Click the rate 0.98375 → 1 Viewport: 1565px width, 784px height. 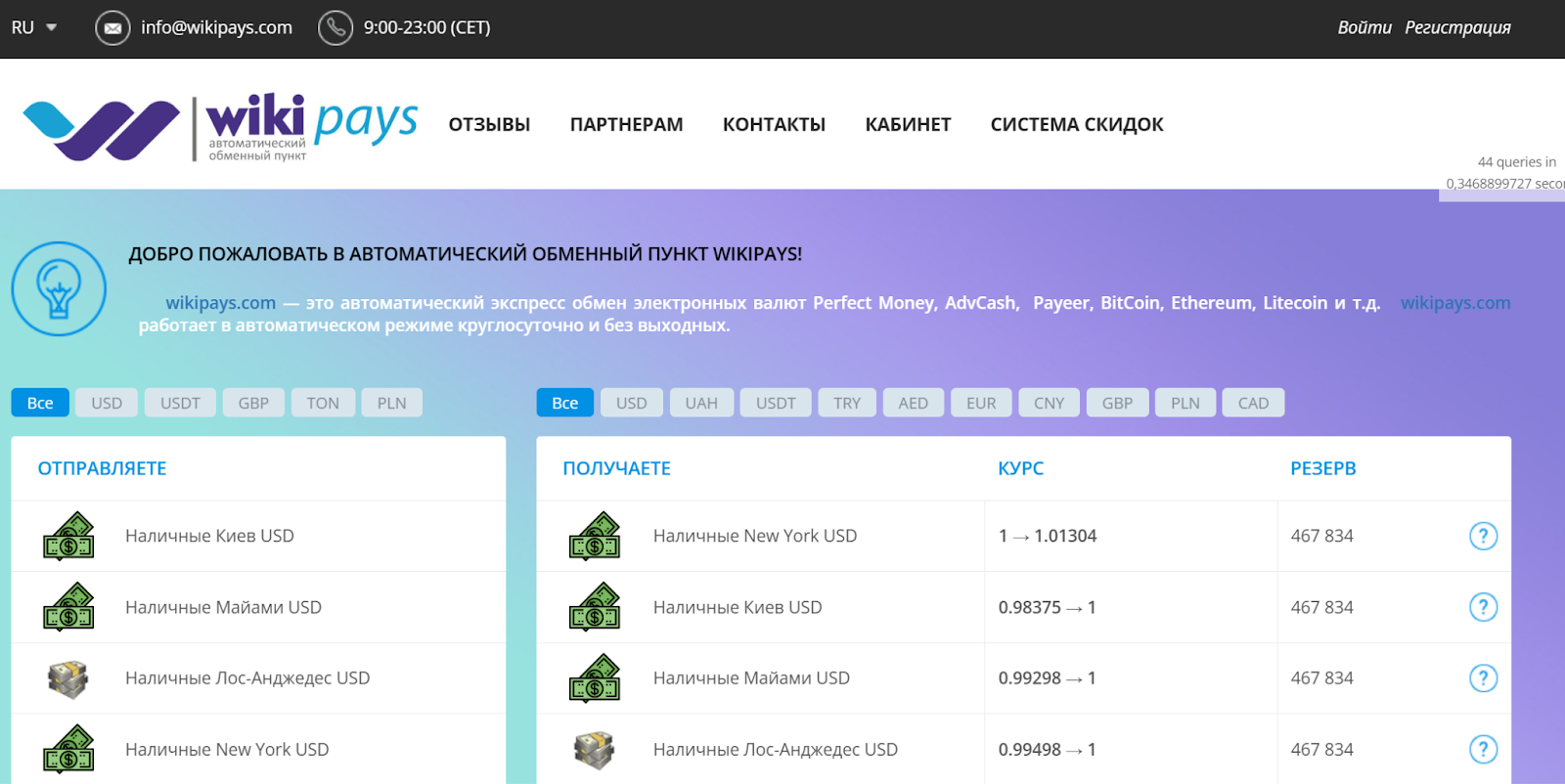(x=1048, y=607)
